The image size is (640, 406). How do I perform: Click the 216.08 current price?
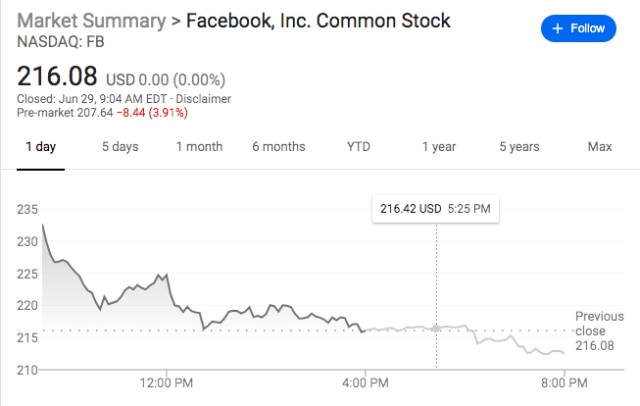click(56, 75)
